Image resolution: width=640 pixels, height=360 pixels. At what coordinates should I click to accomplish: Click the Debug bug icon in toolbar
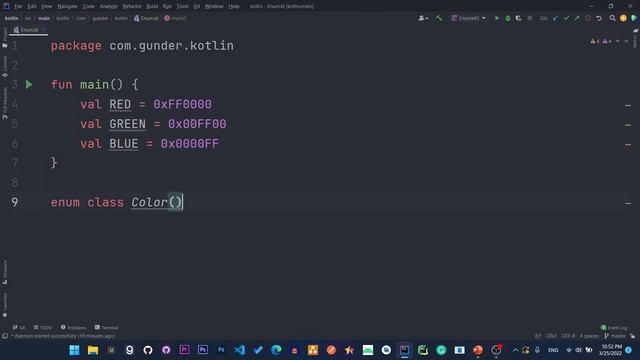coord(508,18)
